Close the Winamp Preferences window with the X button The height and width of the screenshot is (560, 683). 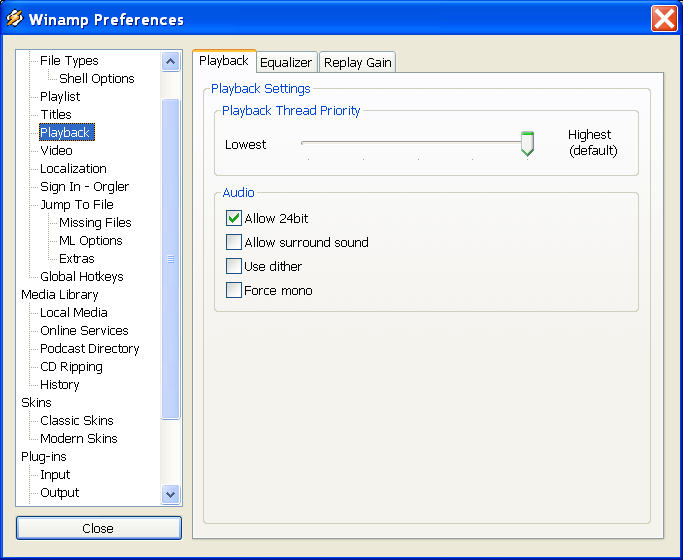point(663,19)
